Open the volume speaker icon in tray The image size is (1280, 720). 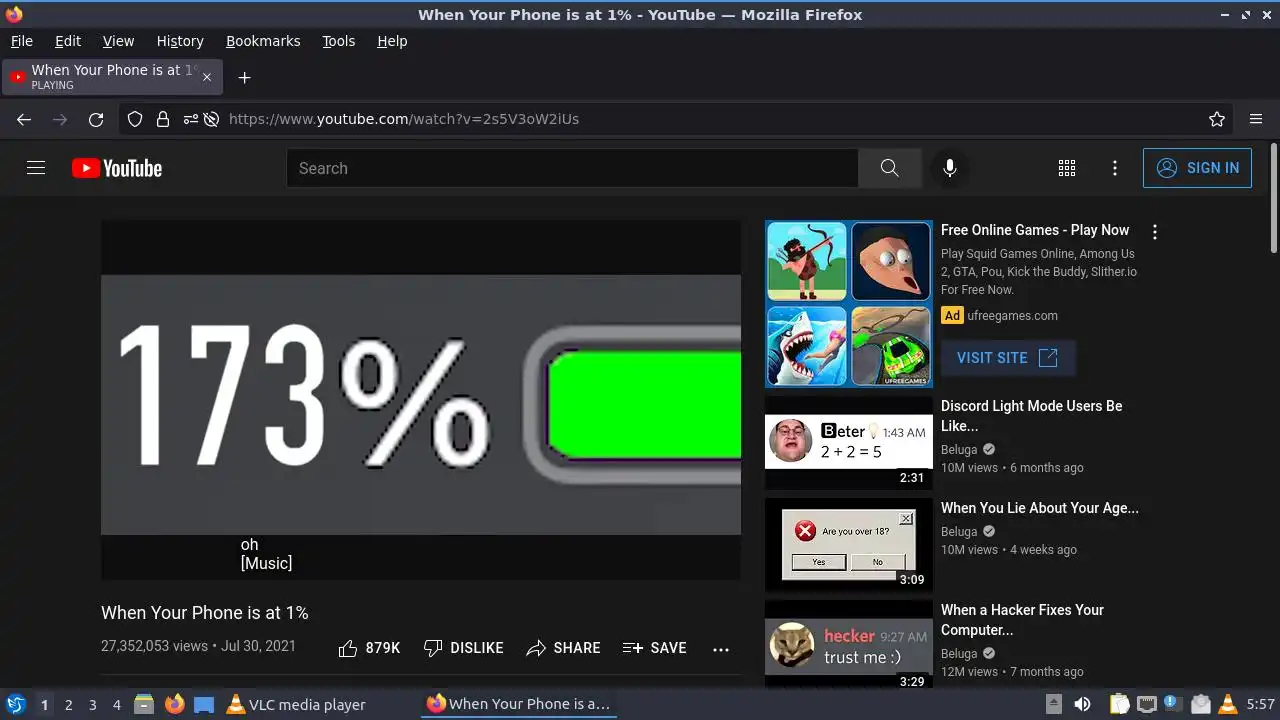pyautogui.click(x=1082, y=705)
